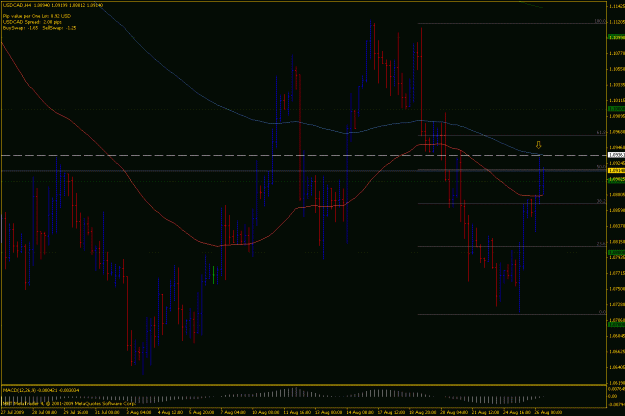This screenshot has width=625, height=416.
Task: Select the Fibonacci 100.0 level label
Action: pos(600,21)
